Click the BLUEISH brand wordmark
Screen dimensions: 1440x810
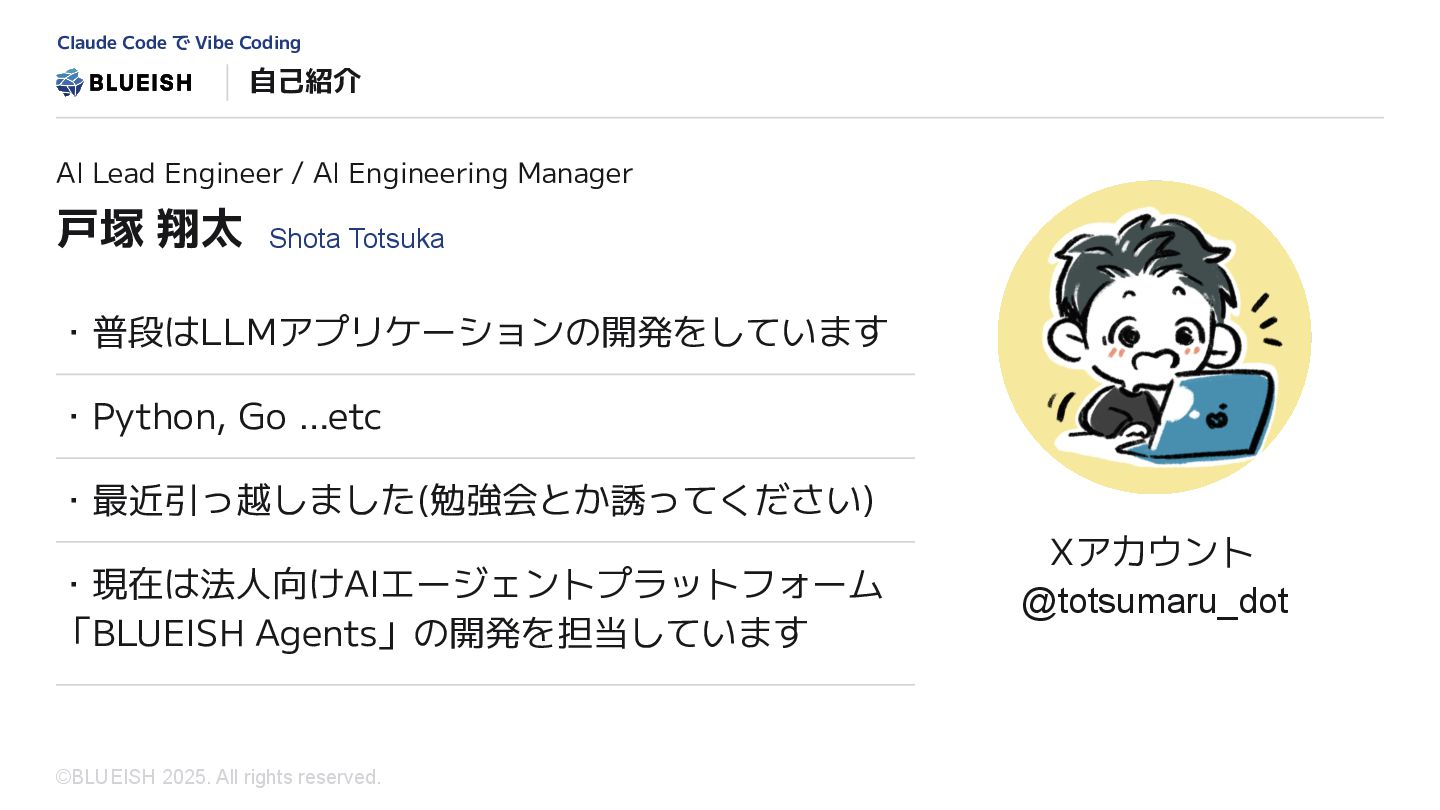point(140,83)
